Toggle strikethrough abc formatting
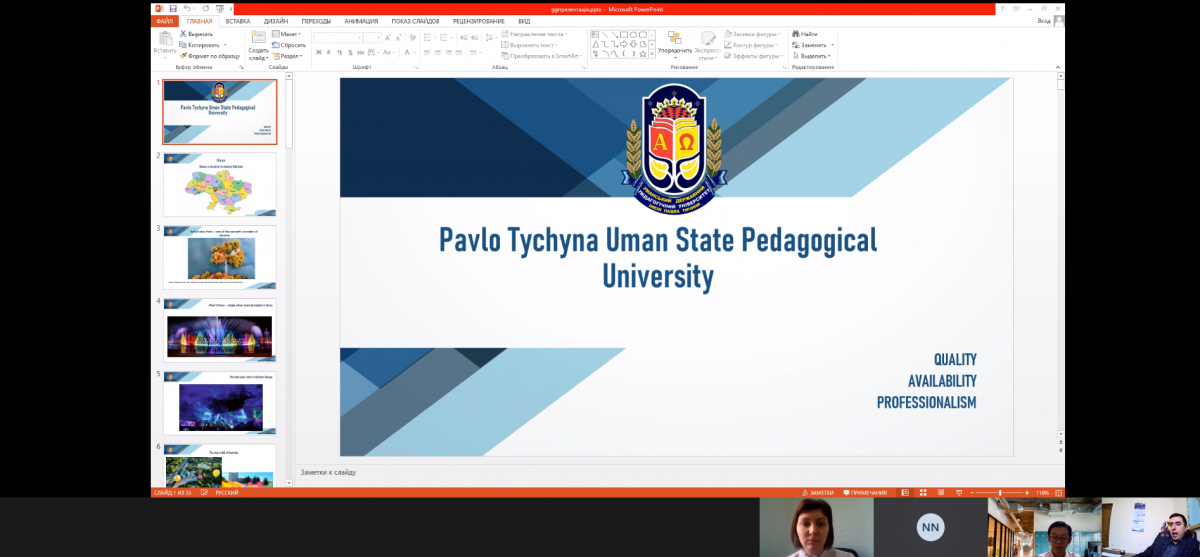Viewport: 1200px width, 557px height. (359, 52)
